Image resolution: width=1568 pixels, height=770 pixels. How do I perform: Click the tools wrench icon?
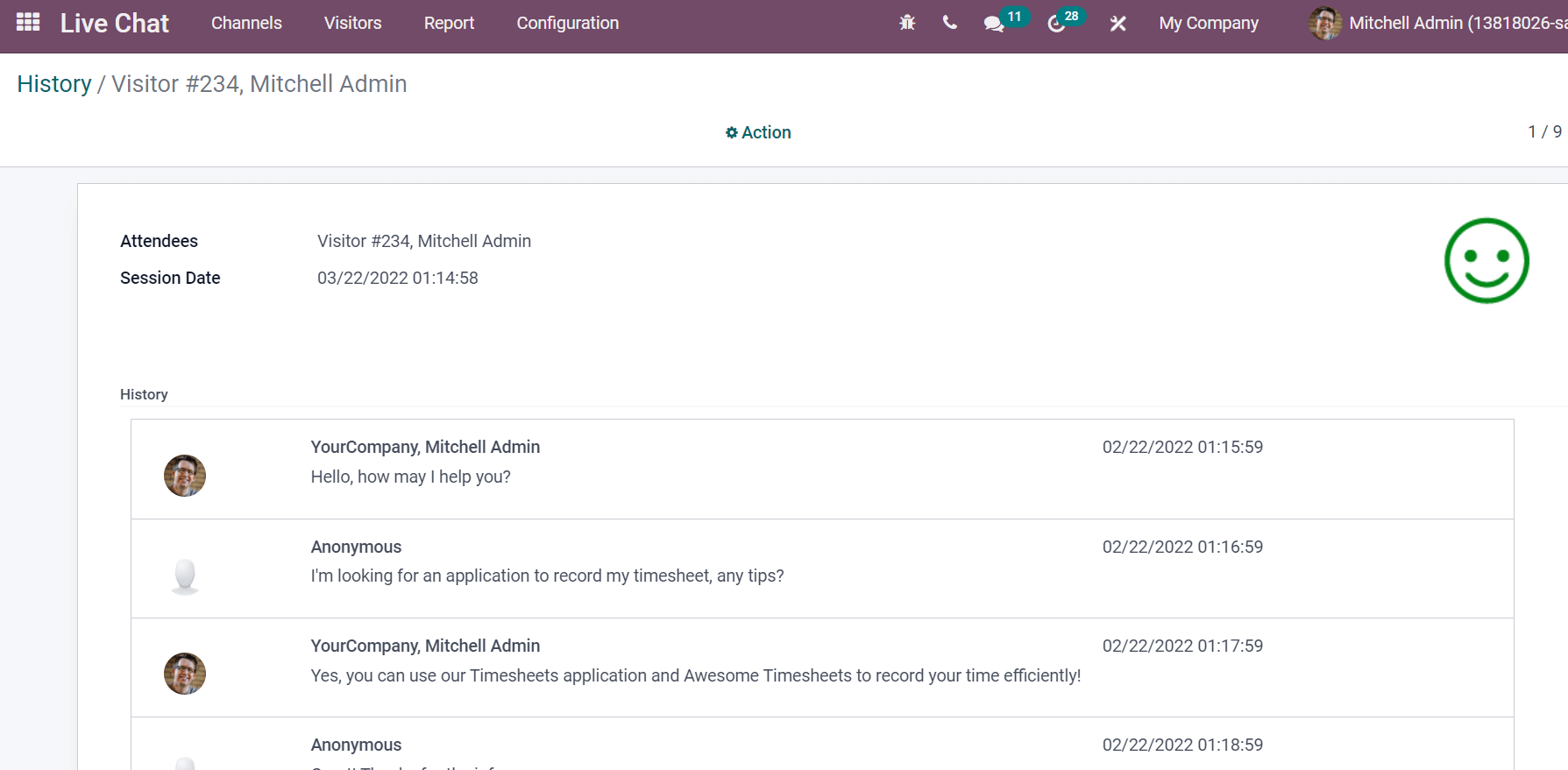coord(1117,24)
